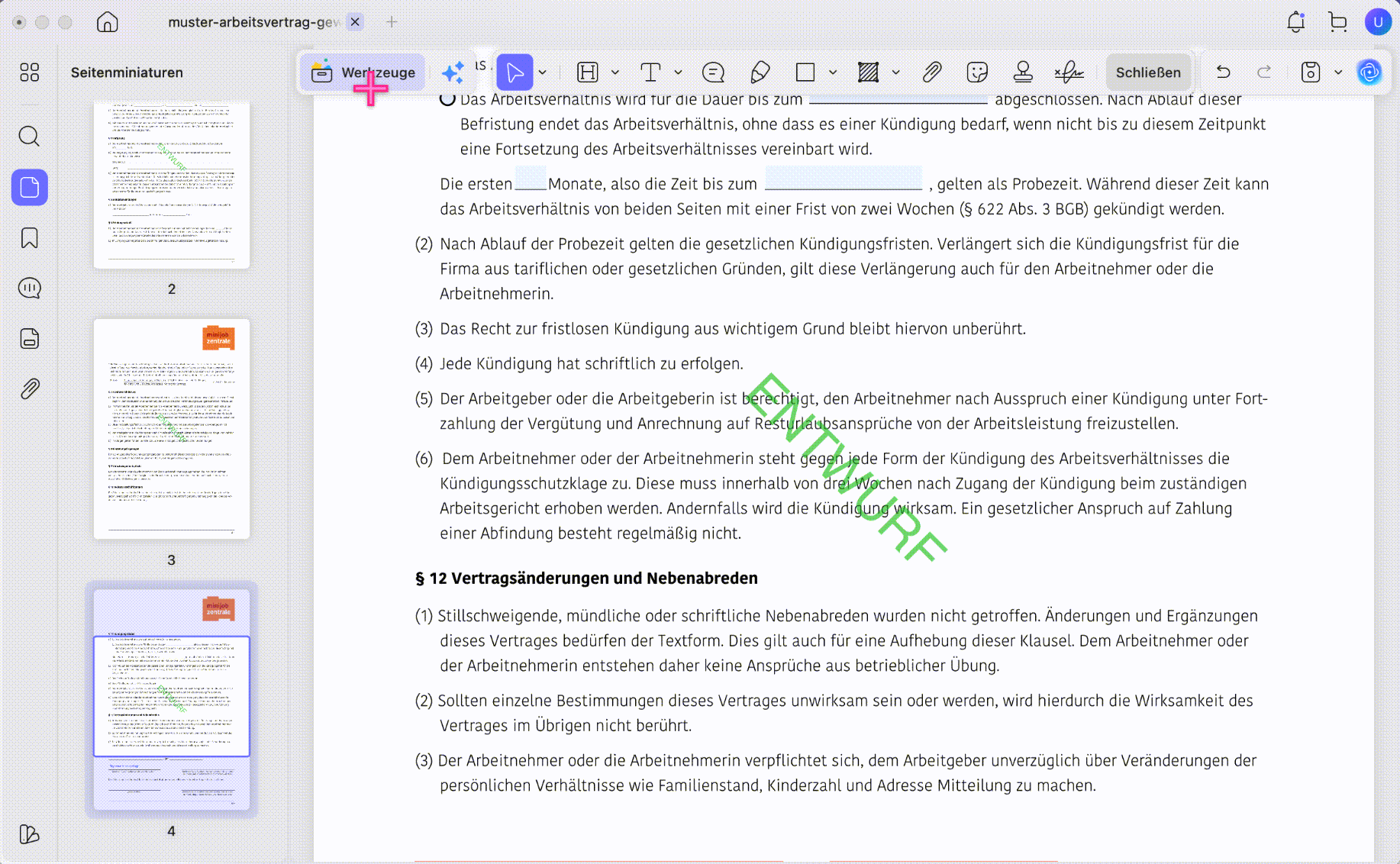This screenshot has height=864, width=1400.
Task: Select the fixed-term contract radio circle
Action: [x=448, y=99]
